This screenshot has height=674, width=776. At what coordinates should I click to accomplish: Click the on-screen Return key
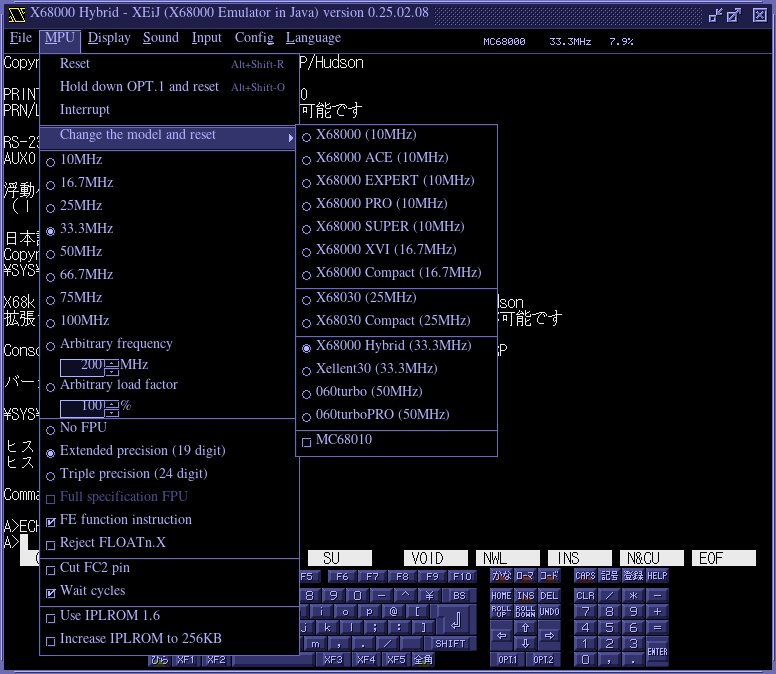point(456,619)
